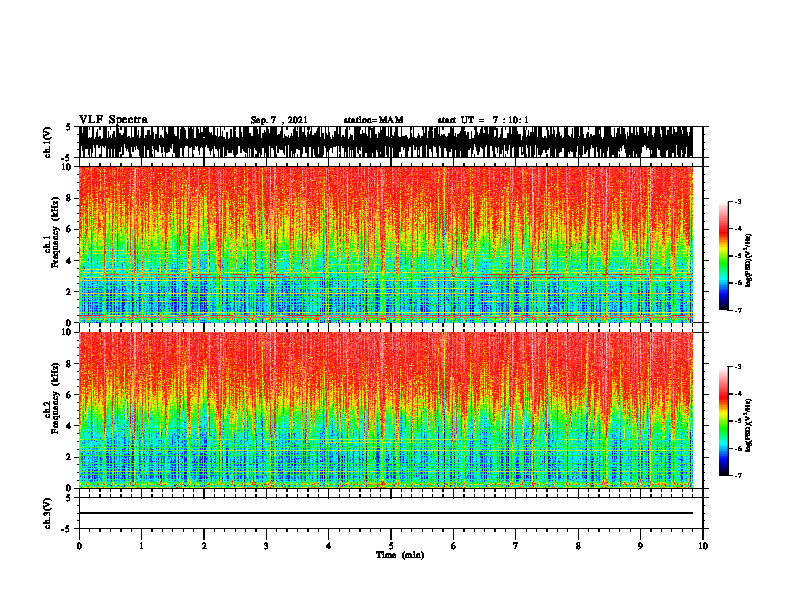Click the ch.1 frequency axis "6" tick label
The height and width of the screenshot is (612, 792).
click(x=70, y=229)
